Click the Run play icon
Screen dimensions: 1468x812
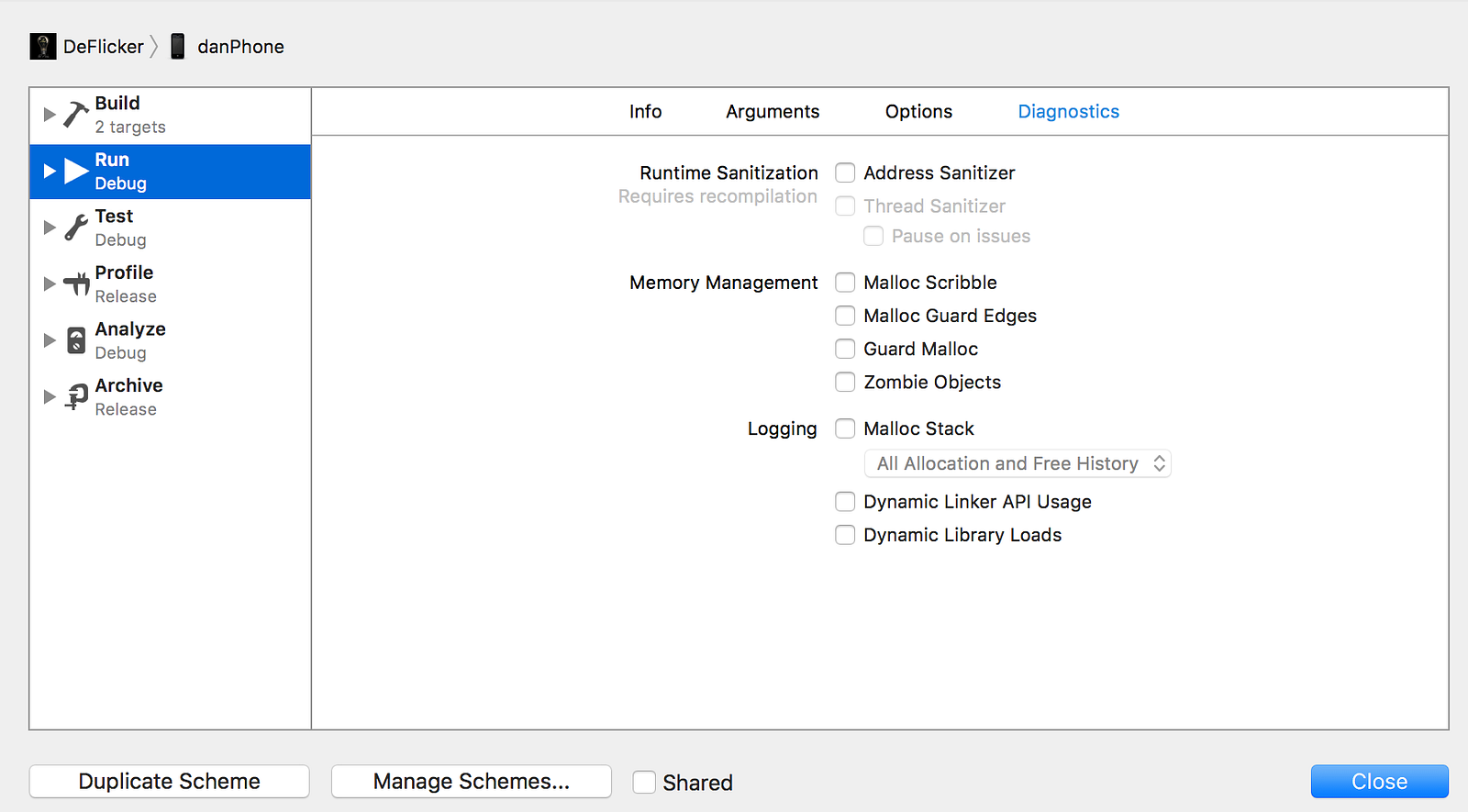[76, 171]
